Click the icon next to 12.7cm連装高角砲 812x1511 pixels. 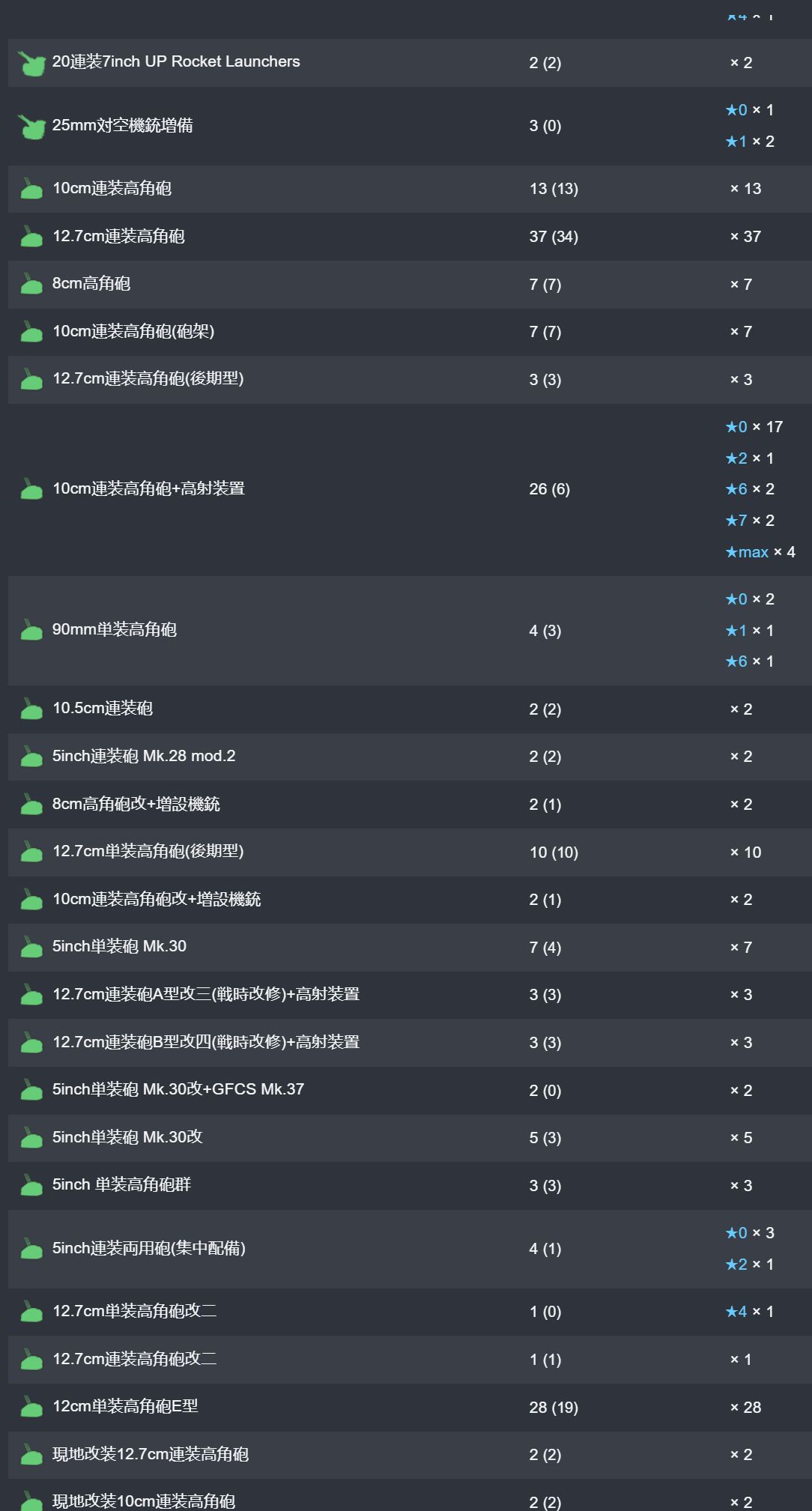[x=31, y=237]
